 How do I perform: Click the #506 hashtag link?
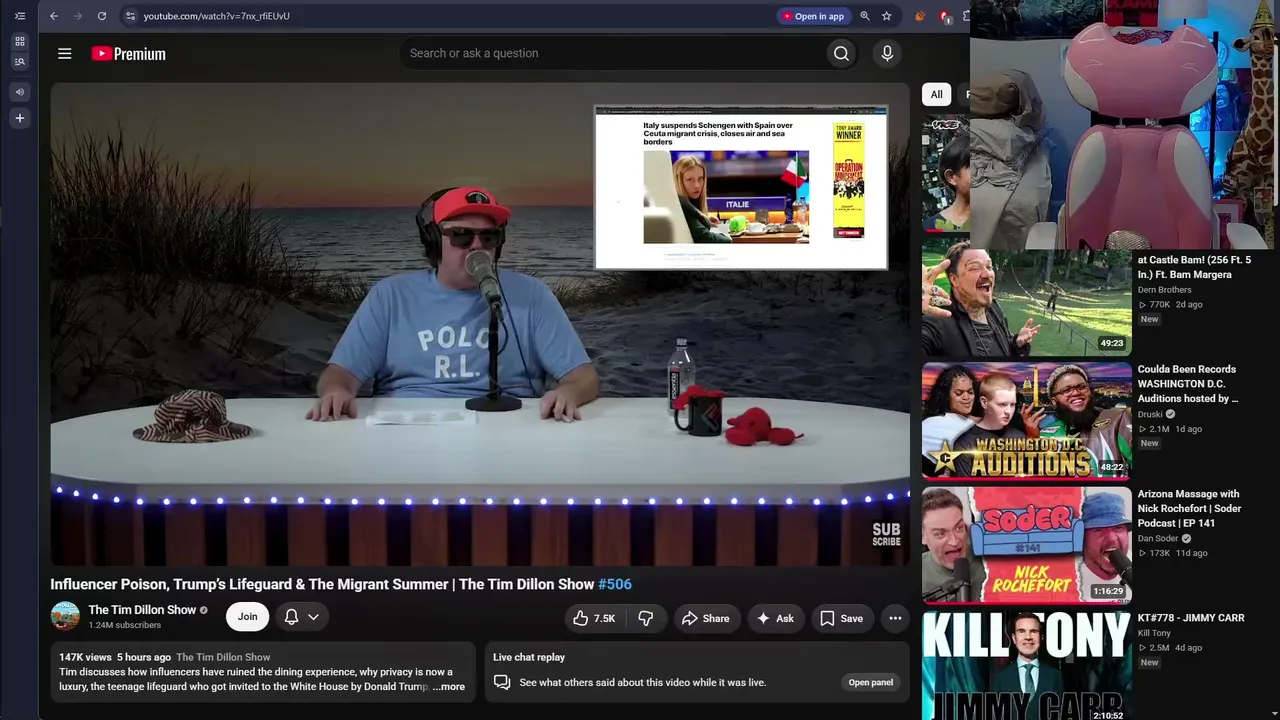(x=615, y=584)
